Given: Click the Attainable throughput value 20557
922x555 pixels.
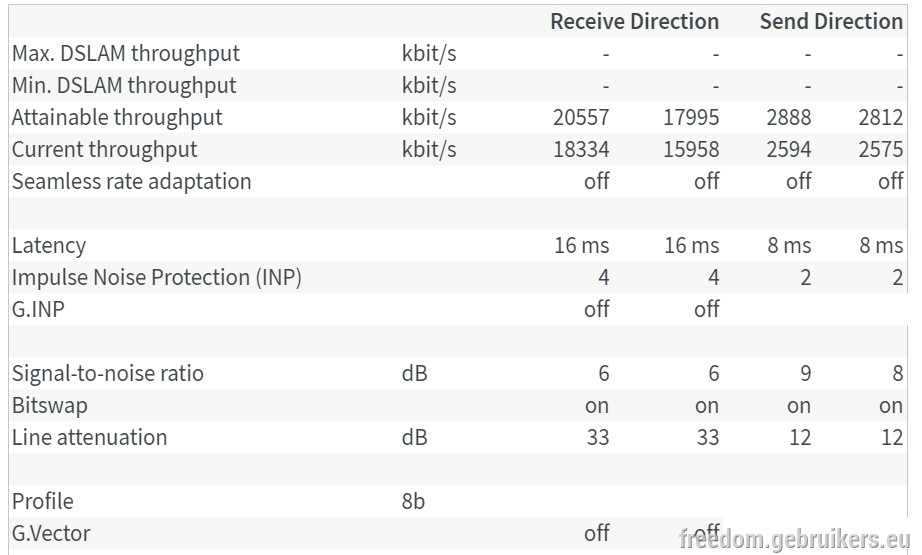Looking at the screenshot, I should point(581,118).
